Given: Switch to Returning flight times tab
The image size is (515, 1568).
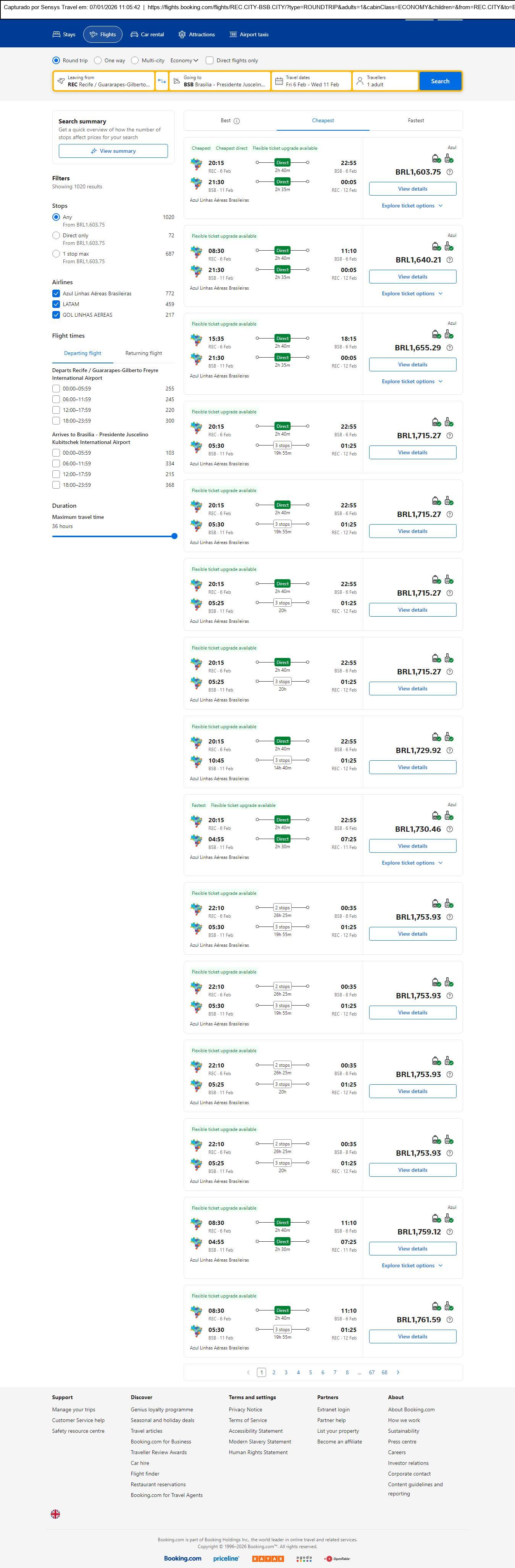Looking at the screenshot, I should click(144, 353).
